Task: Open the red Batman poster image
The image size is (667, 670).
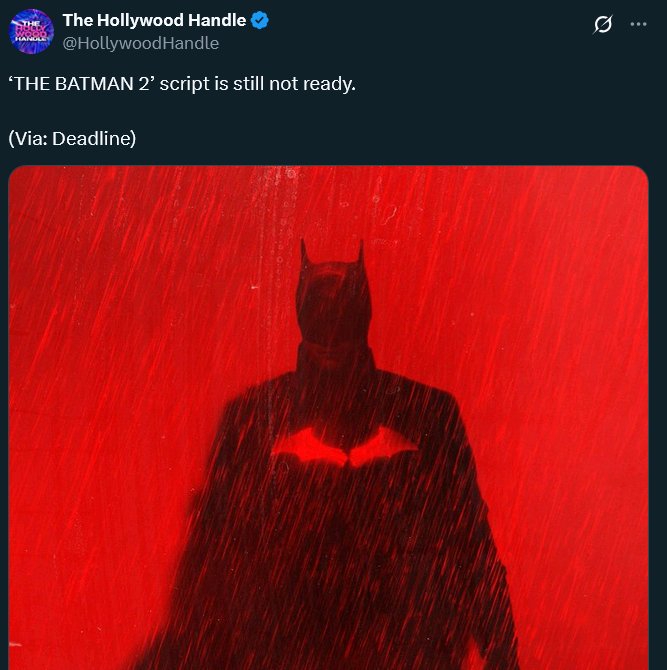Action: click(x=328, y=417)
